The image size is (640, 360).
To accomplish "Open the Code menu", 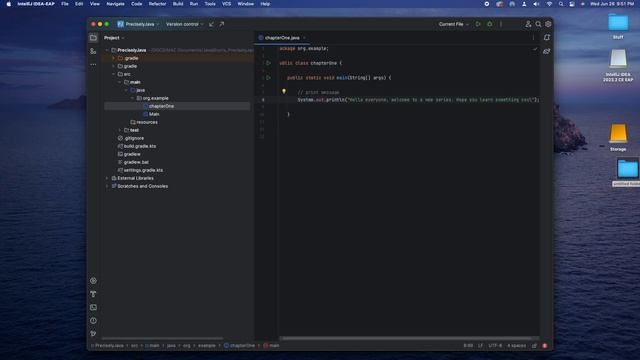I will (136, 4).
